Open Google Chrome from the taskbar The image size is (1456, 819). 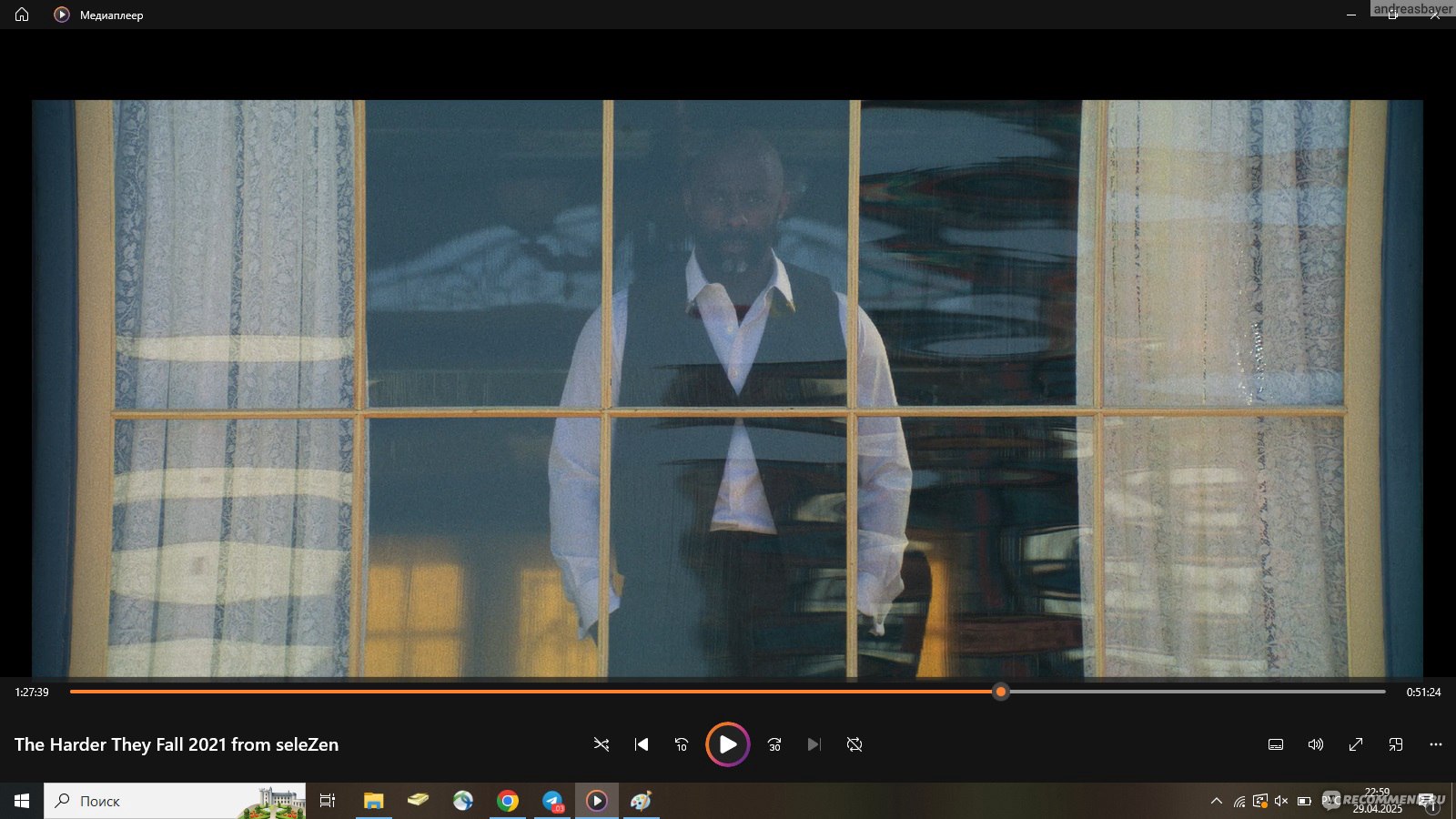pos(508,801)
